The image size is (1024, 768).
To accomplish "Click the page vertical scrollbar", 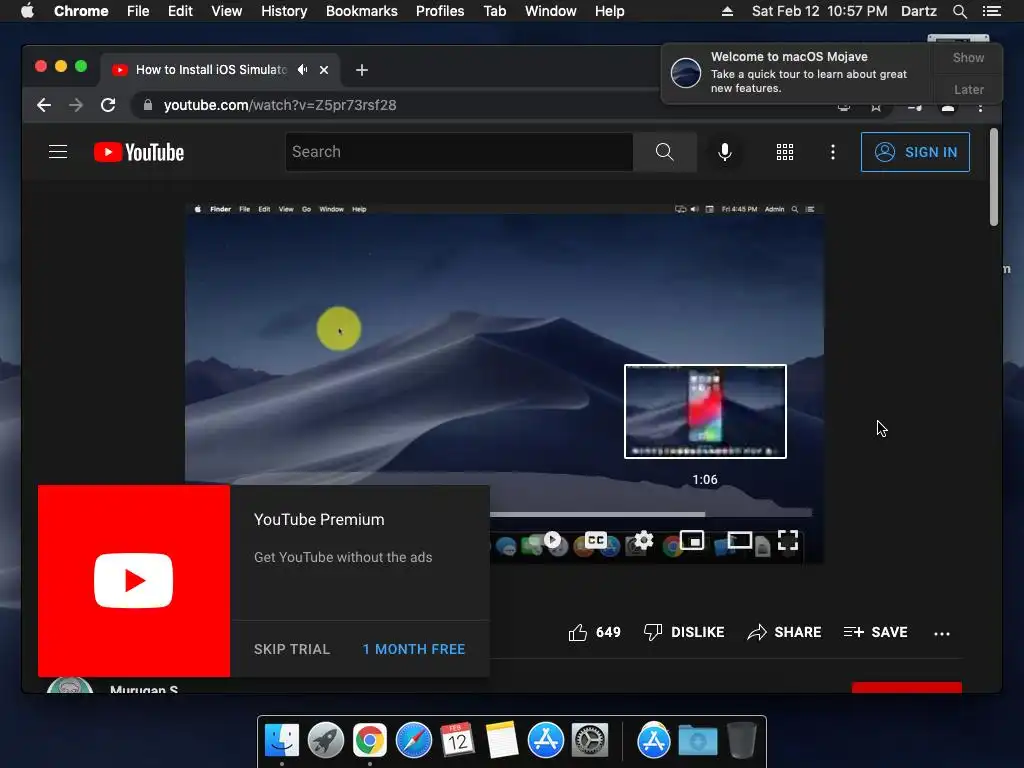I will pyautogui.click(x=993, y=177).
